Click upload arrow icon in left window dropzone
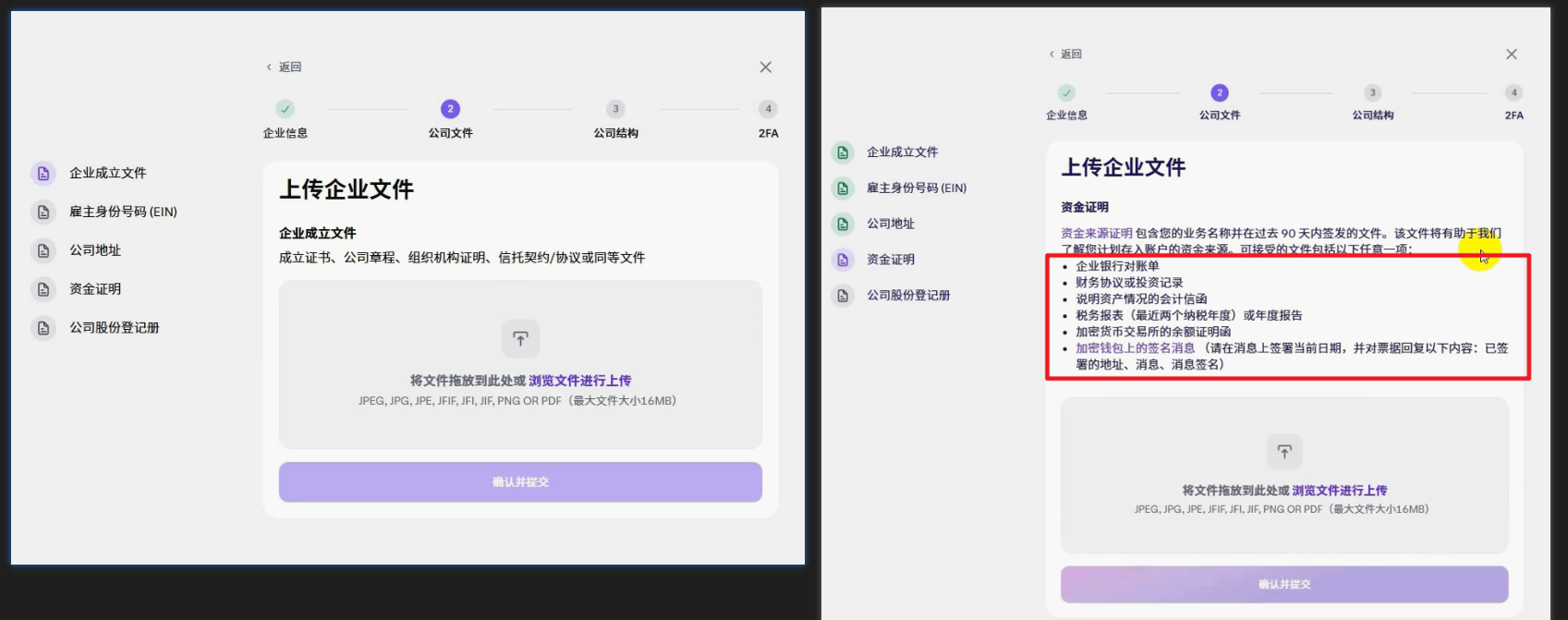Viewport: 1568px width, 620px height. (x=520, y=339)
